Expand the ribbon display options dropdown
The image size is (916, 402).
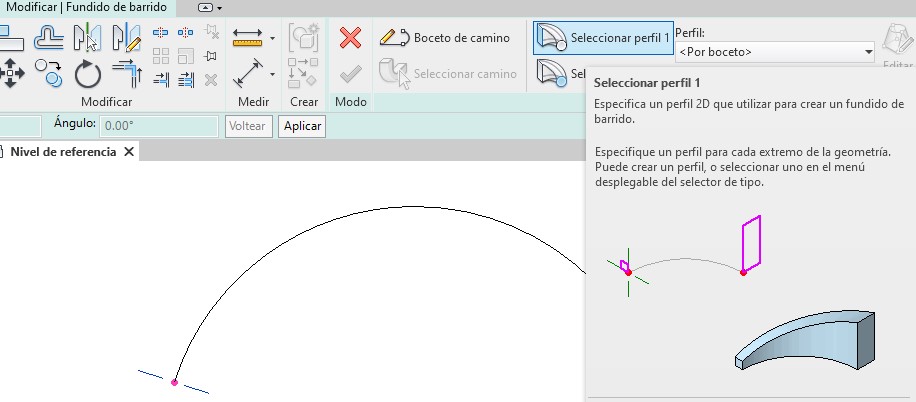[210, 7]
